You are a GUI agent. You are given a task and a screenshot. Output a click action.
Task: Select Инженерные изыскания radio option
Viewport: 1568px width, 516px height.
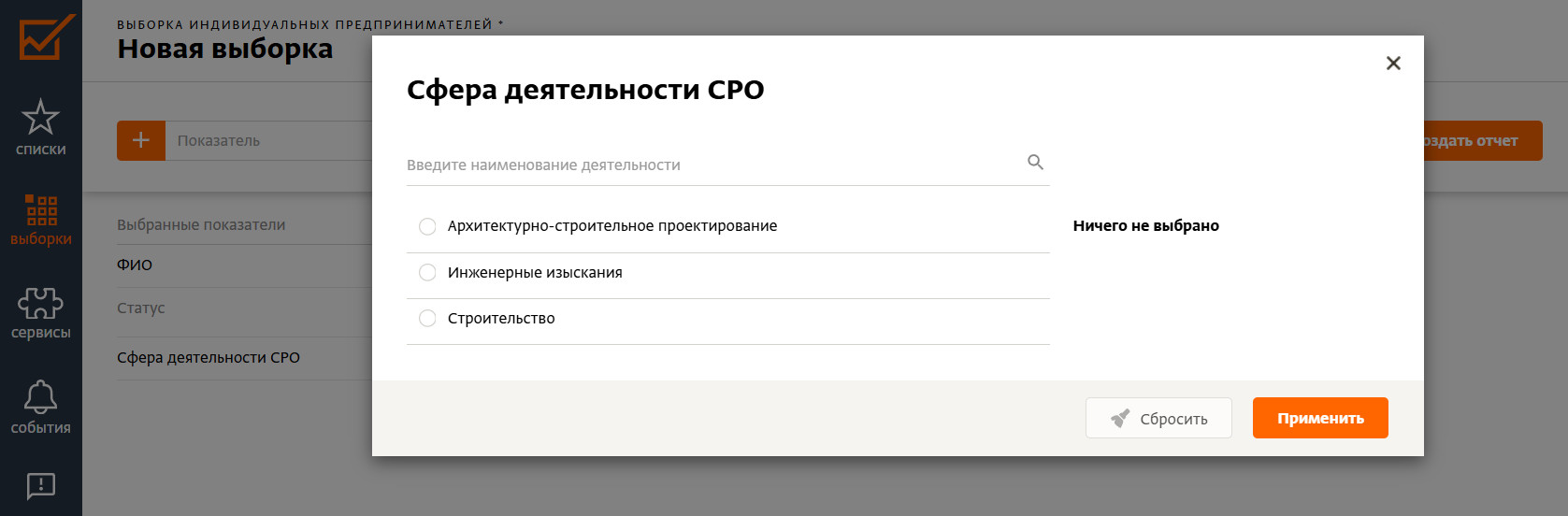coord(427,272)
